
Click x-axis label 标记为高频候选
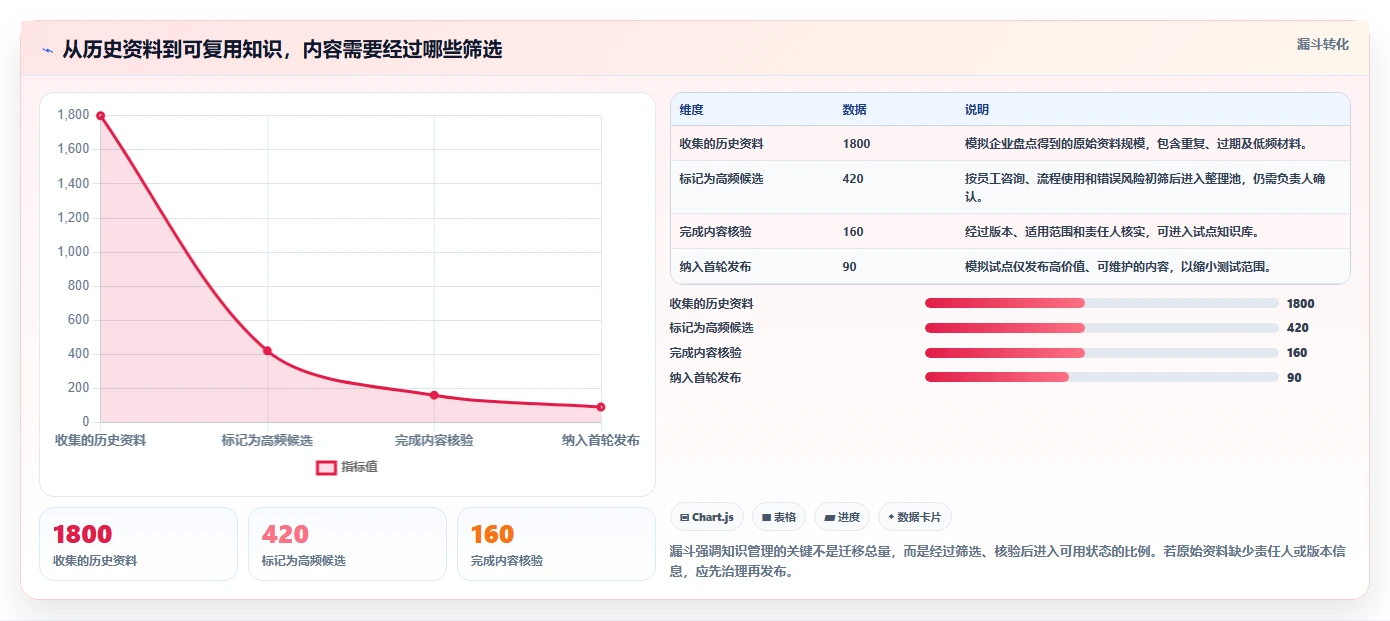(x=267, y=440)
